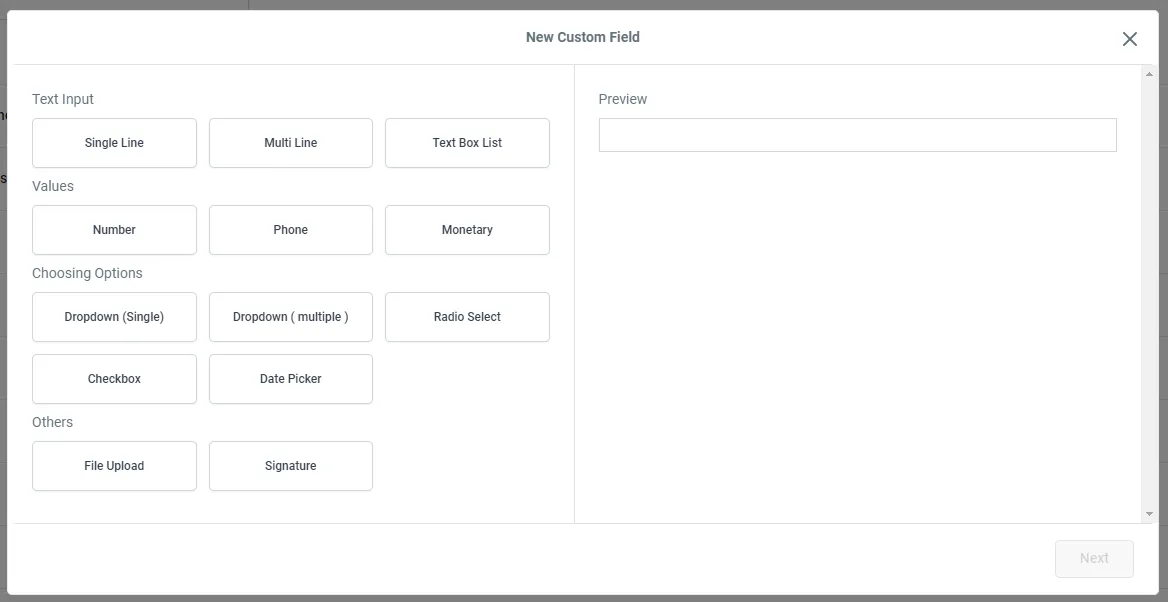Viewport: 1168px width, 602px height.
Task: Select the File Upload field type
Action: pos(114,466)
